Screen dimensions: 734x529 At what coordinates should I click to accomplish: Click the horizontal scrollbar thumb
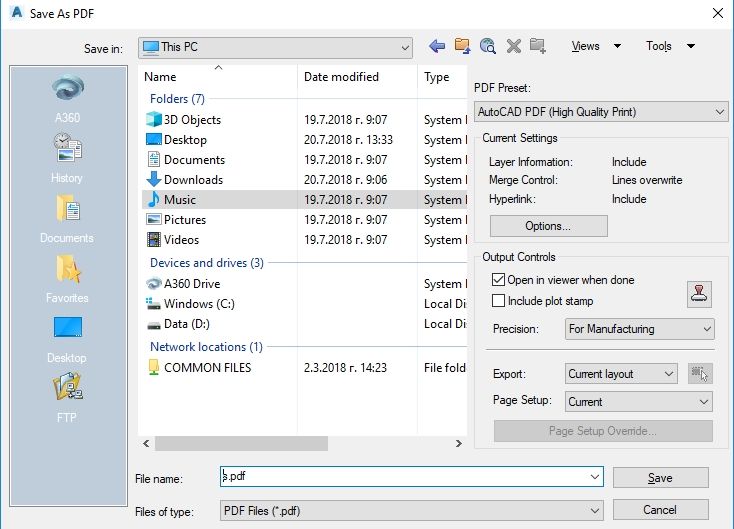click(x=241, y=443)
